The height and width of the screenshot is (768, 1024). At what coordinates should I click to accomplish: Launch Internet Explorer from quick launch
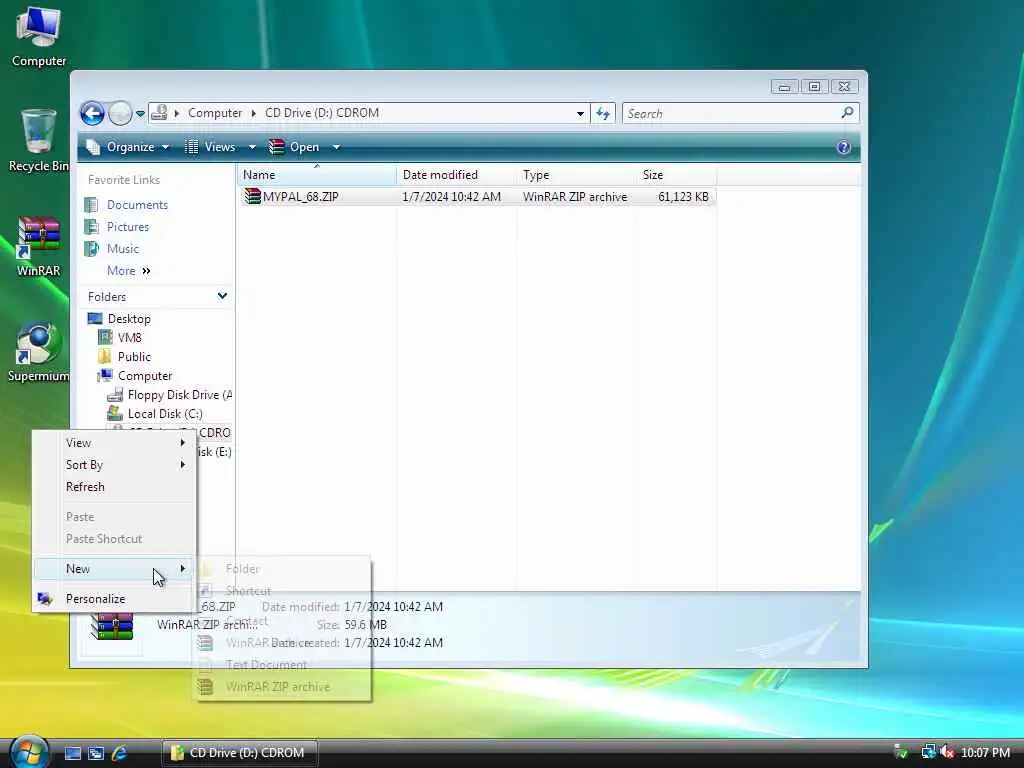point(120,753)
